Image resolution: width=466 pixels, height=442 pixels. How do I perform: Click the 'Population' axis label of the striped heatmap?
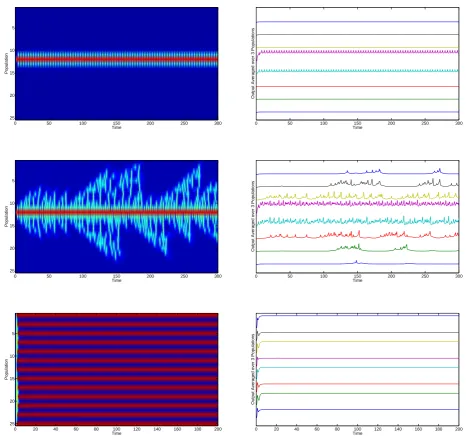[6, 369]
